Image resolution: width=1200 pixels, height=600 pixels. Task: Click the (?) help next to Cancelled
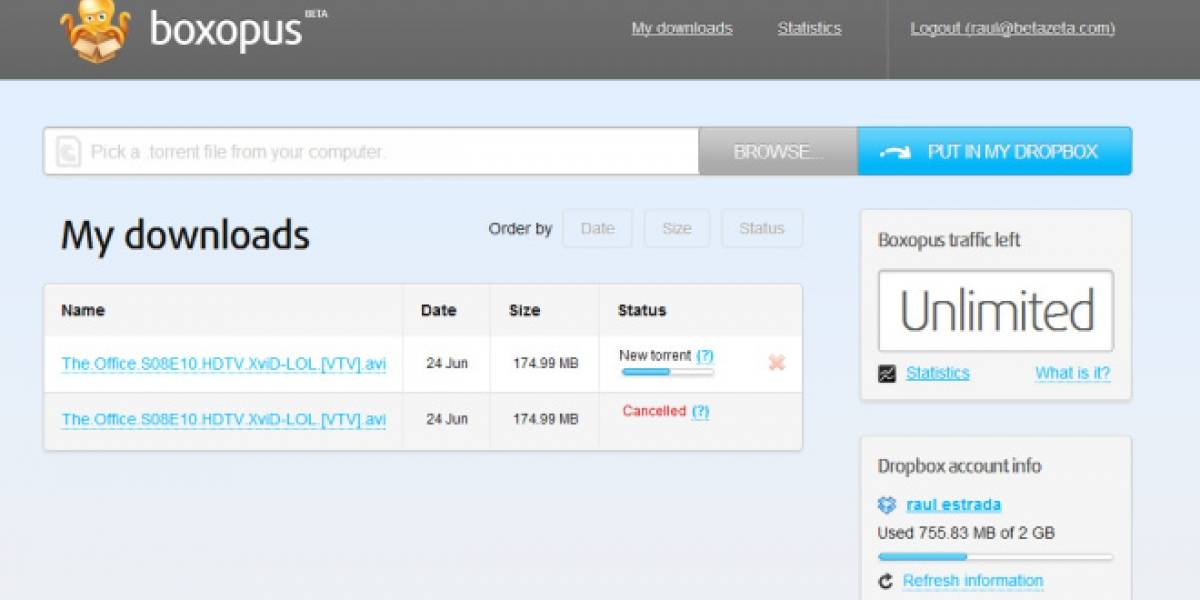click(700, 411)
